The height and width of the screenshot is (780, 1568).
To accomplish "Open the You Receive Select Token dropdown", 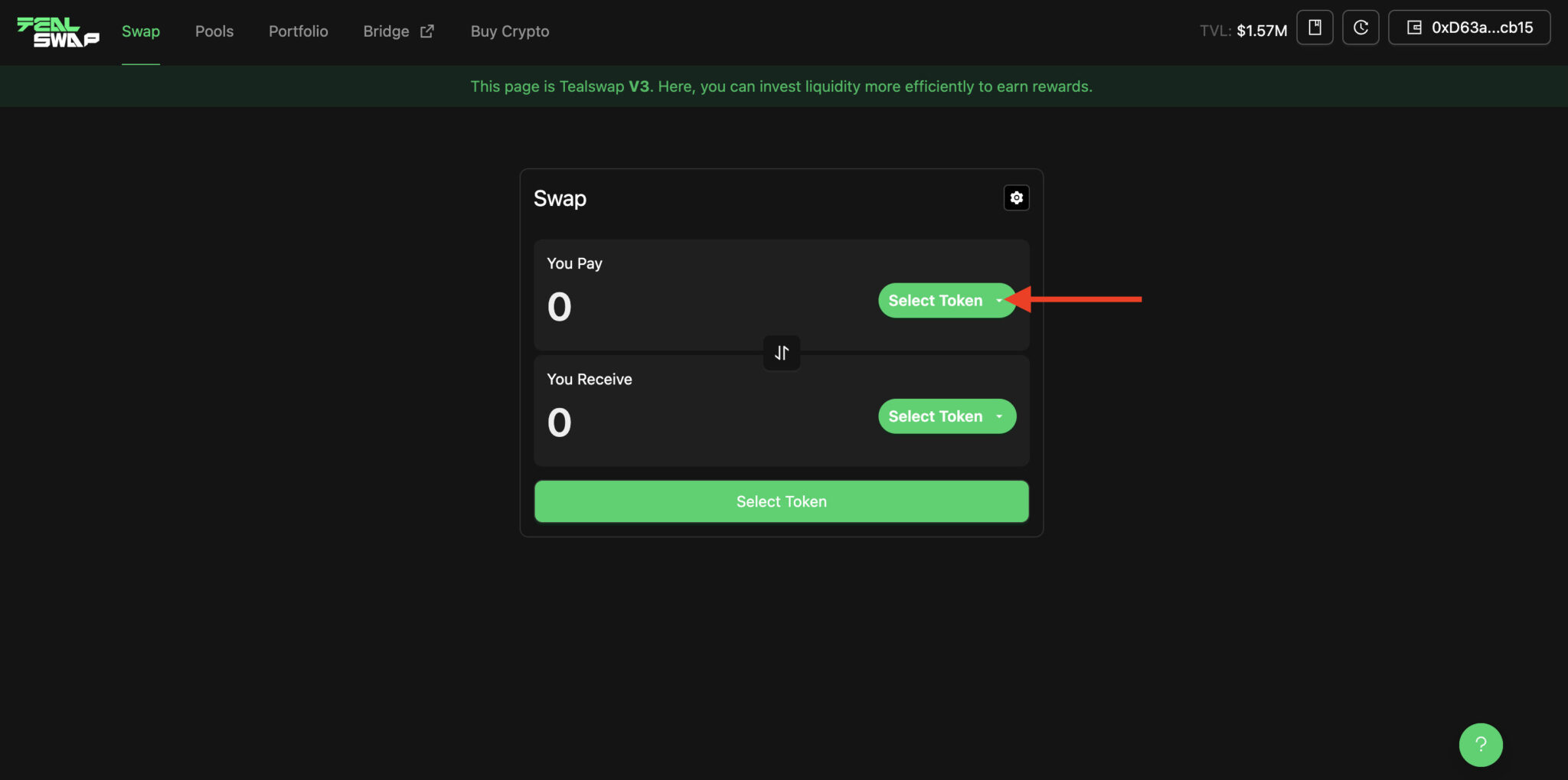I will [946, 416].
